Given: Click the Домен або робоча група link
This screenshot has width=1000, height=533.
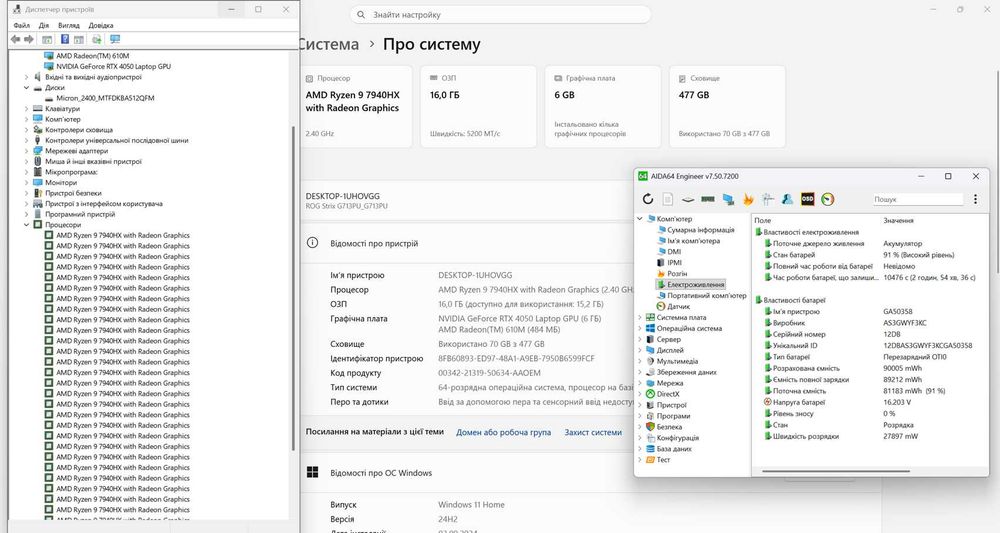Looking at the screenshot, I should tap(503, 432).
